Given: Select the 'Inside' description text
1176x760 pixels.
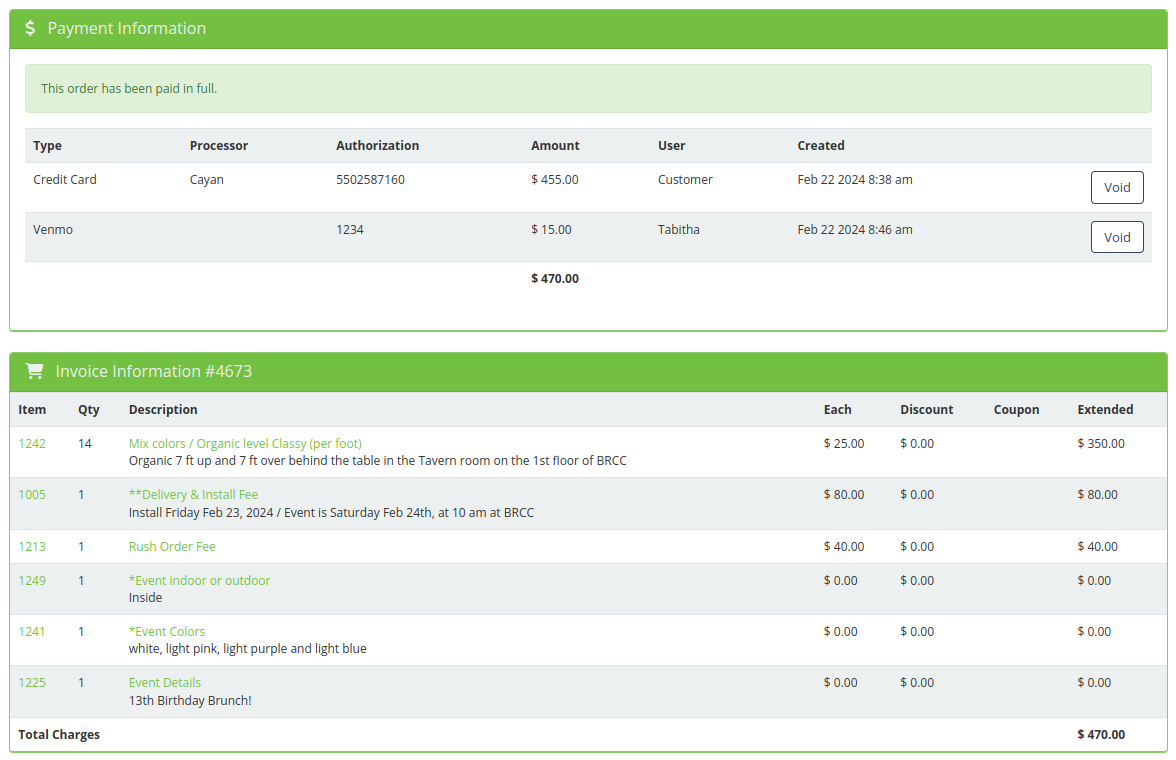Looking at the screenshot, I should (146, 597).
